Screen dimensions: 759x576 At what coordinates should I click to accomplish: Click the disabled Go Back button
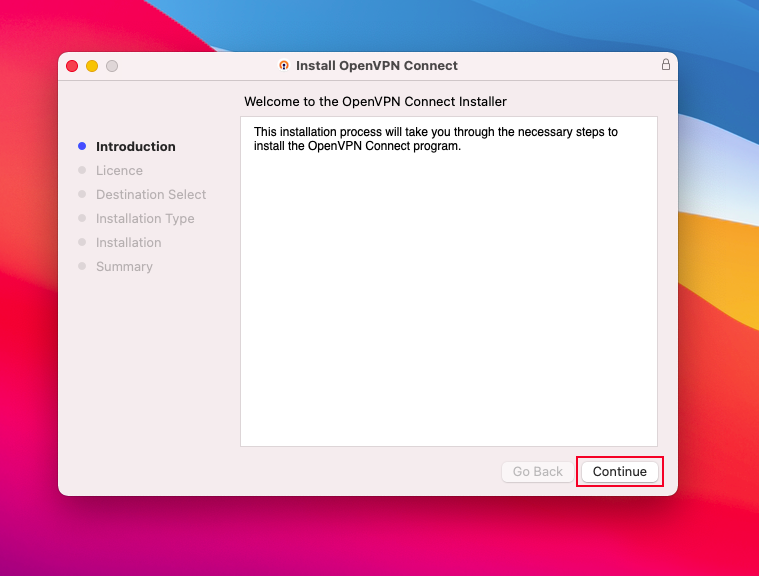pyautogui.click(x=537, y=471)
